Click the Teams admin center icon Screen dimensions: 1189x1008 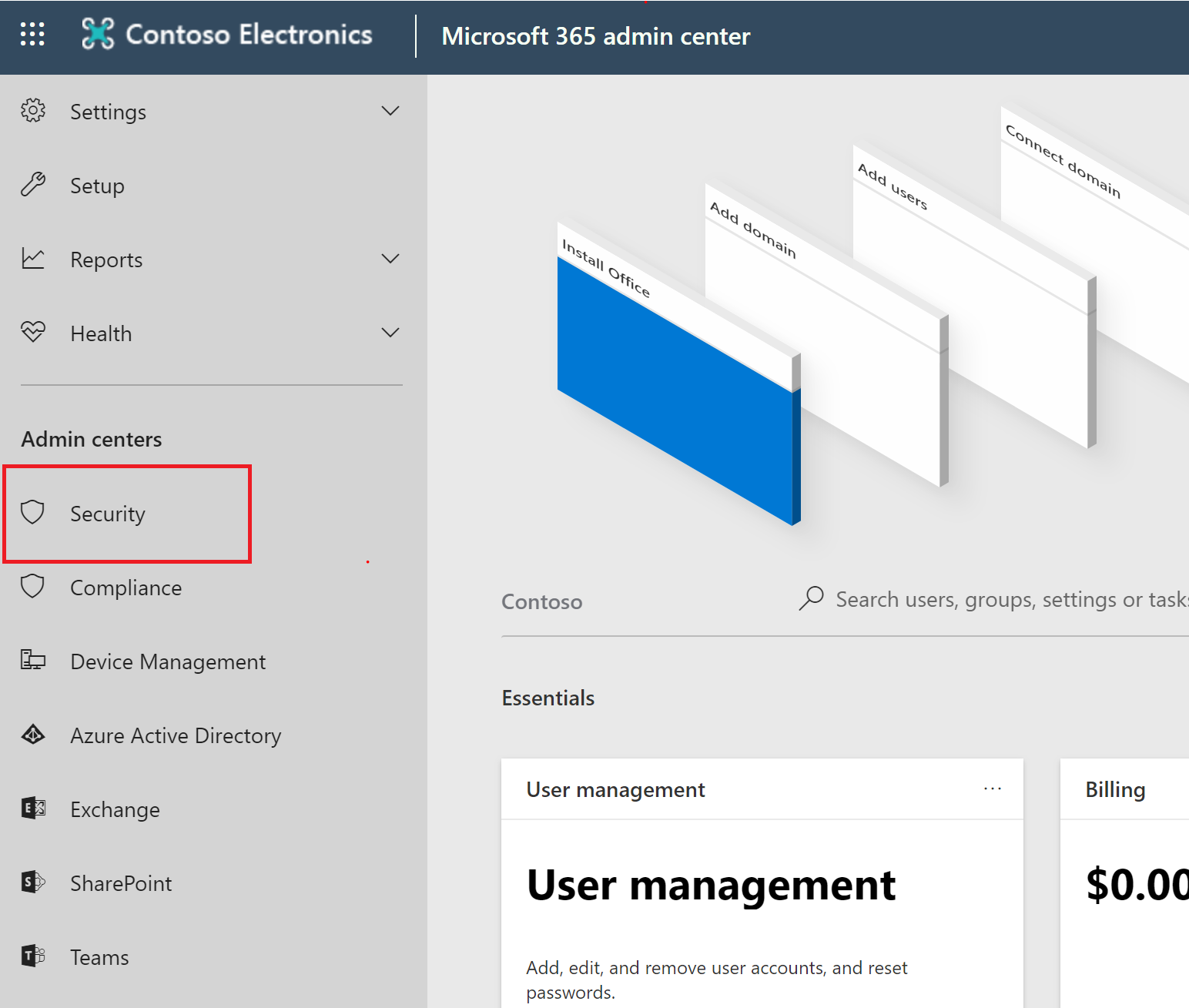coord(33,956)
